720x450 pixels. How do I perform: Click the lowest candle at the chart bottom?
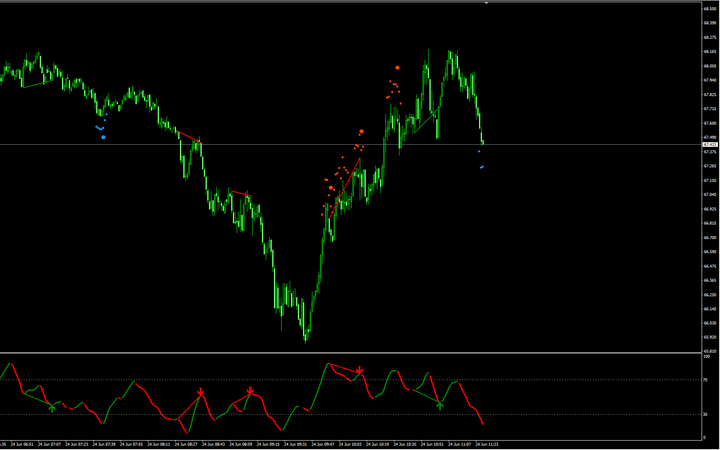click(x=306, y=338)
